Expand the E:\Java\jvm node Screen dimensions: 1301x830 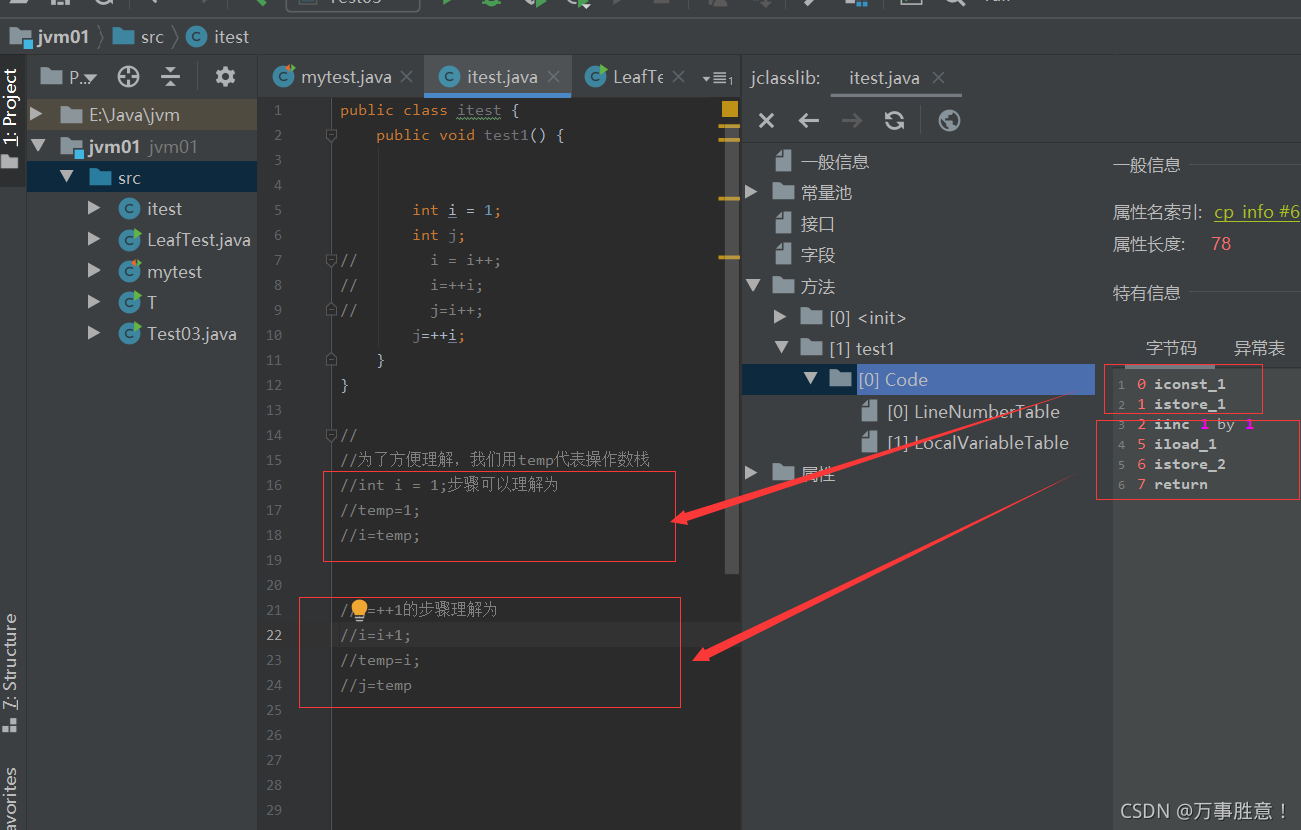click(36, 114)
